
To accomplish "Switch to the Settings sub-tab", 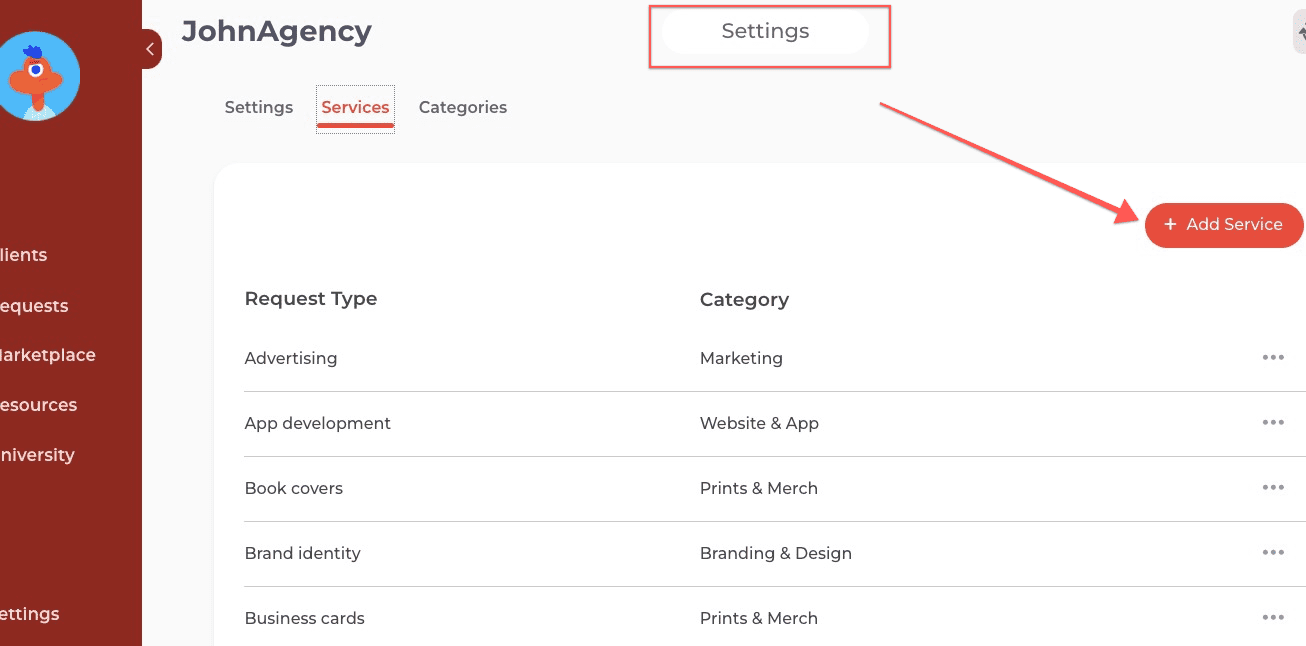I will [259, 107].
